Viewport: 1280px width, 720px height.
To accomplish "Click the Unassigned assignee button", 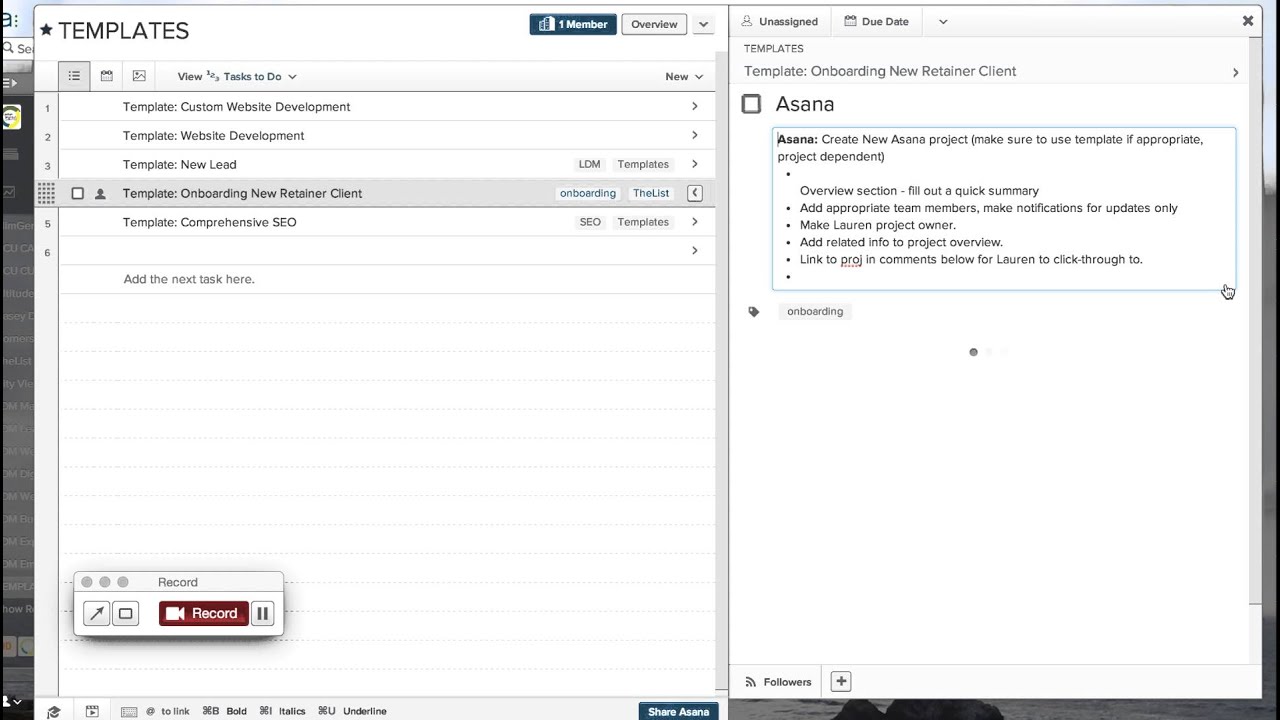I will (779, 21).
